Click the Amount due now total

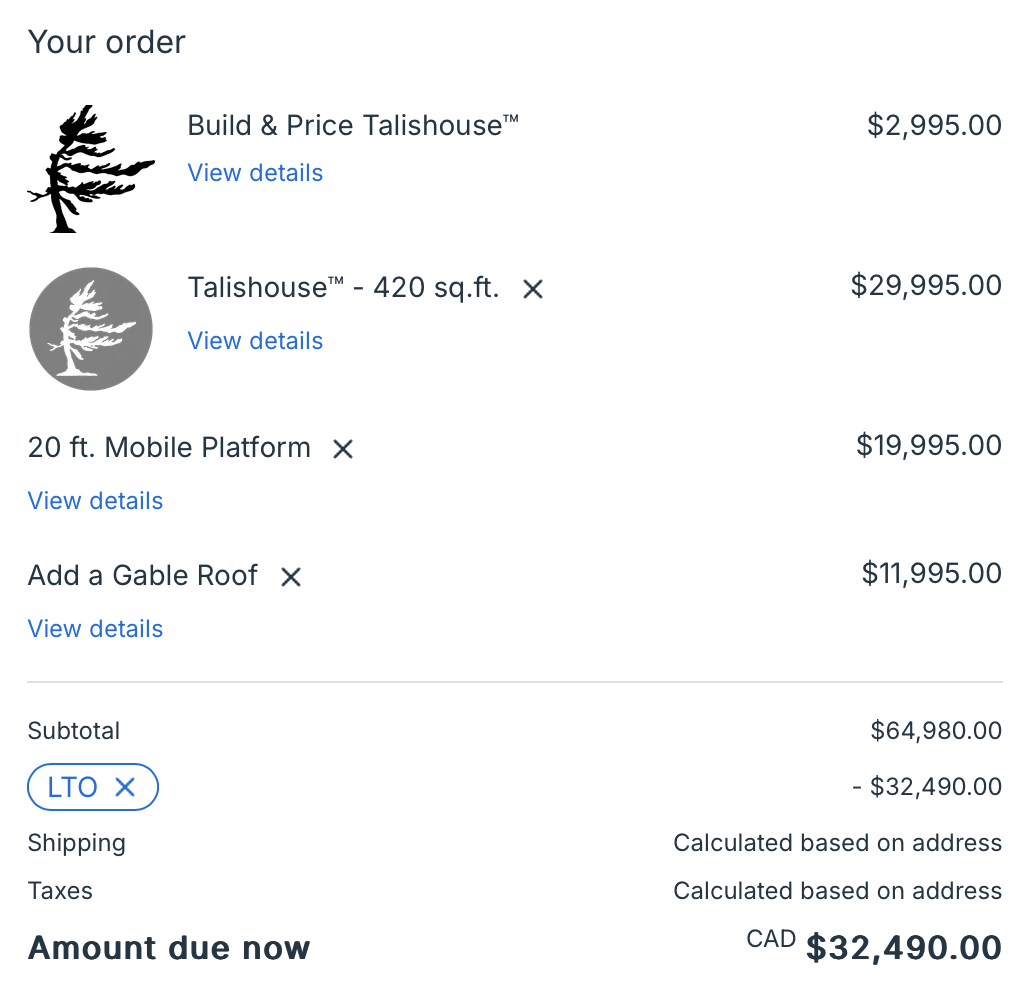coord(903,947)
